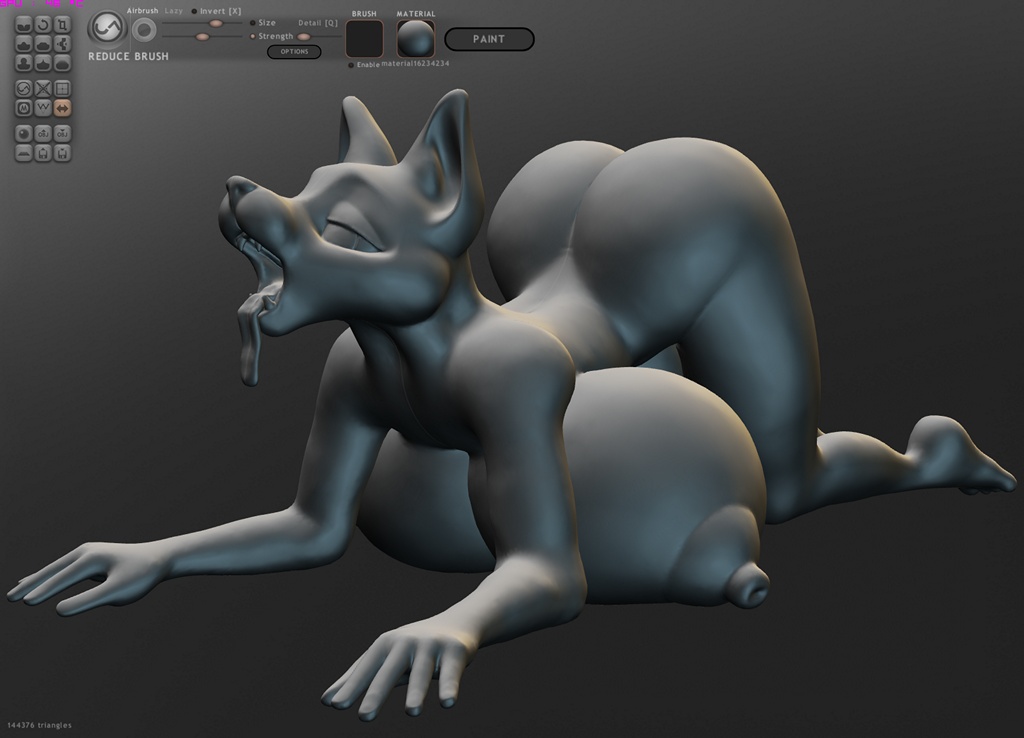Click the Detail [Q] slider handle
1024x738 pixels.
click(x=304, y=37)
